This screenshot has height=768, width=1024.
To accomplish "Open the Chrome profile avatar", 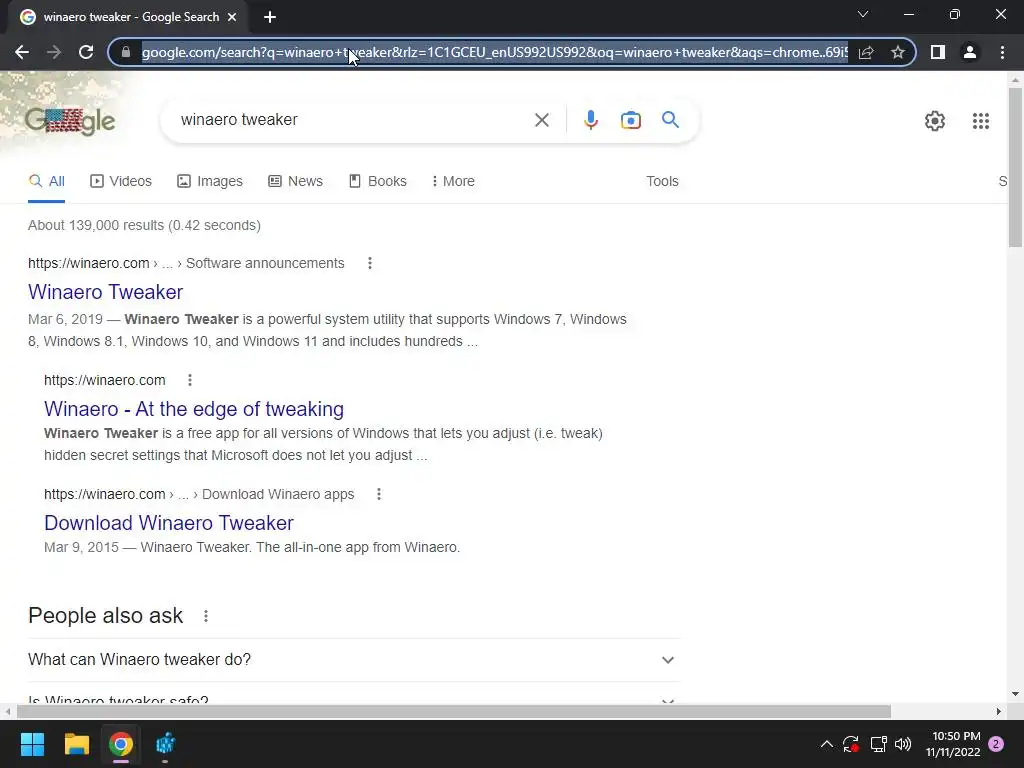I will click(x=970, y=52).
